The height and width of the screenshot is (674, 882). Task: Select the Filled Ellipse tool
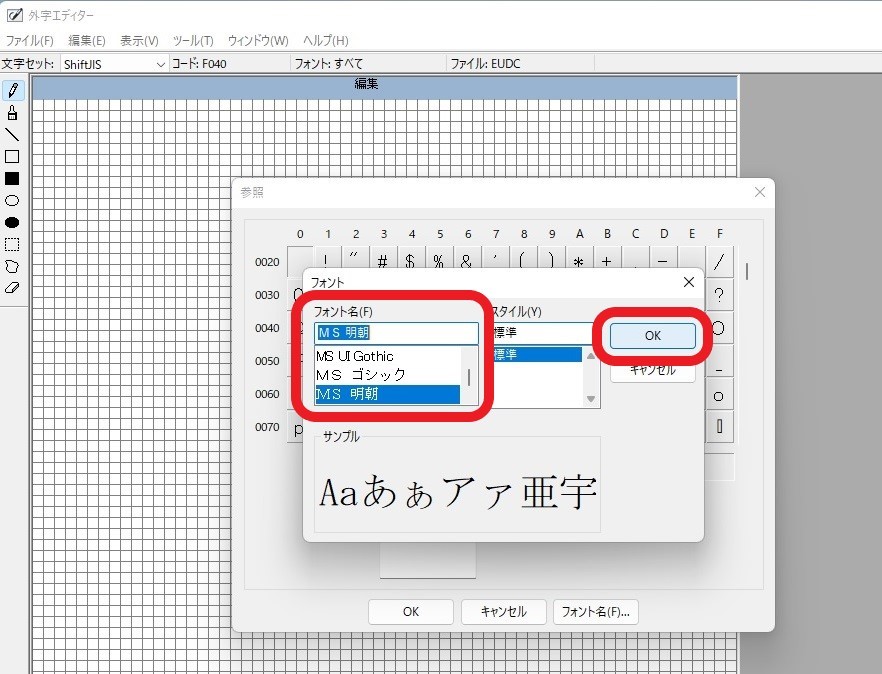coord(12,222)
